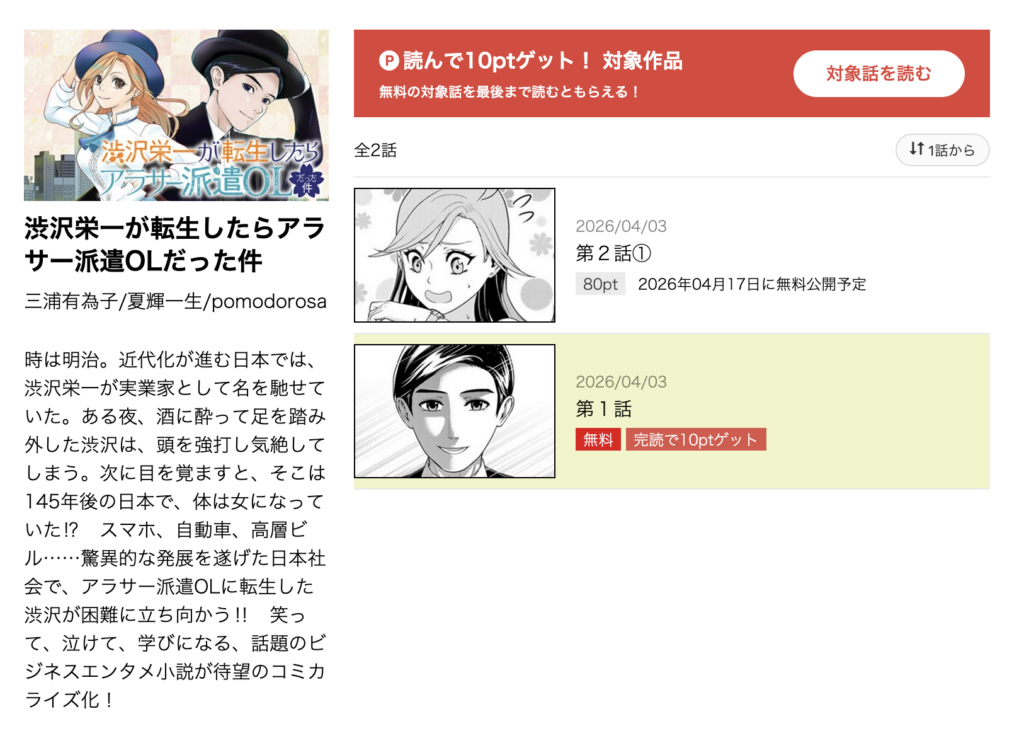Click the manga cover image

(x=176, y=115)
